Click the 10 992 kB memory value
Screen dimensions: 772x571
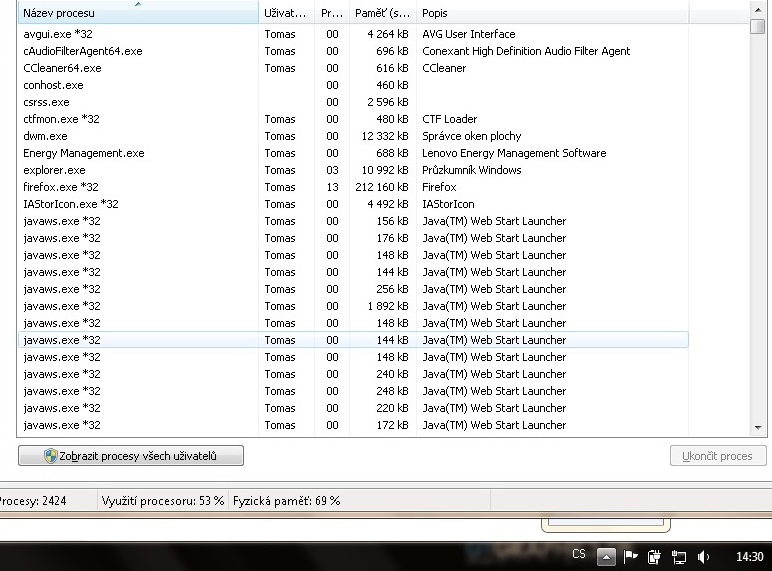[x=385, y=170]
